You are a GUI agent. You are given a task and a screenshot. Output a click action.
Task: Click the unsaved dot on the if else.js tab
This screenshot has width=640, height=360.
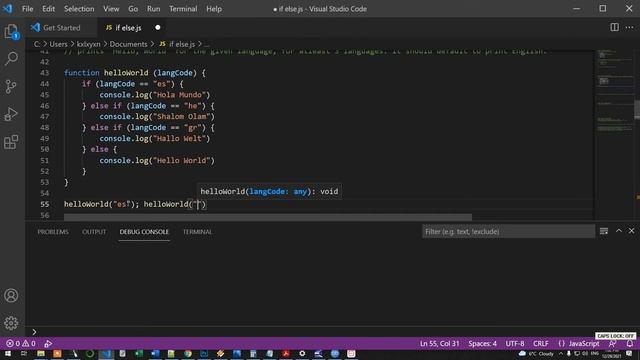[x=158, y=28]
